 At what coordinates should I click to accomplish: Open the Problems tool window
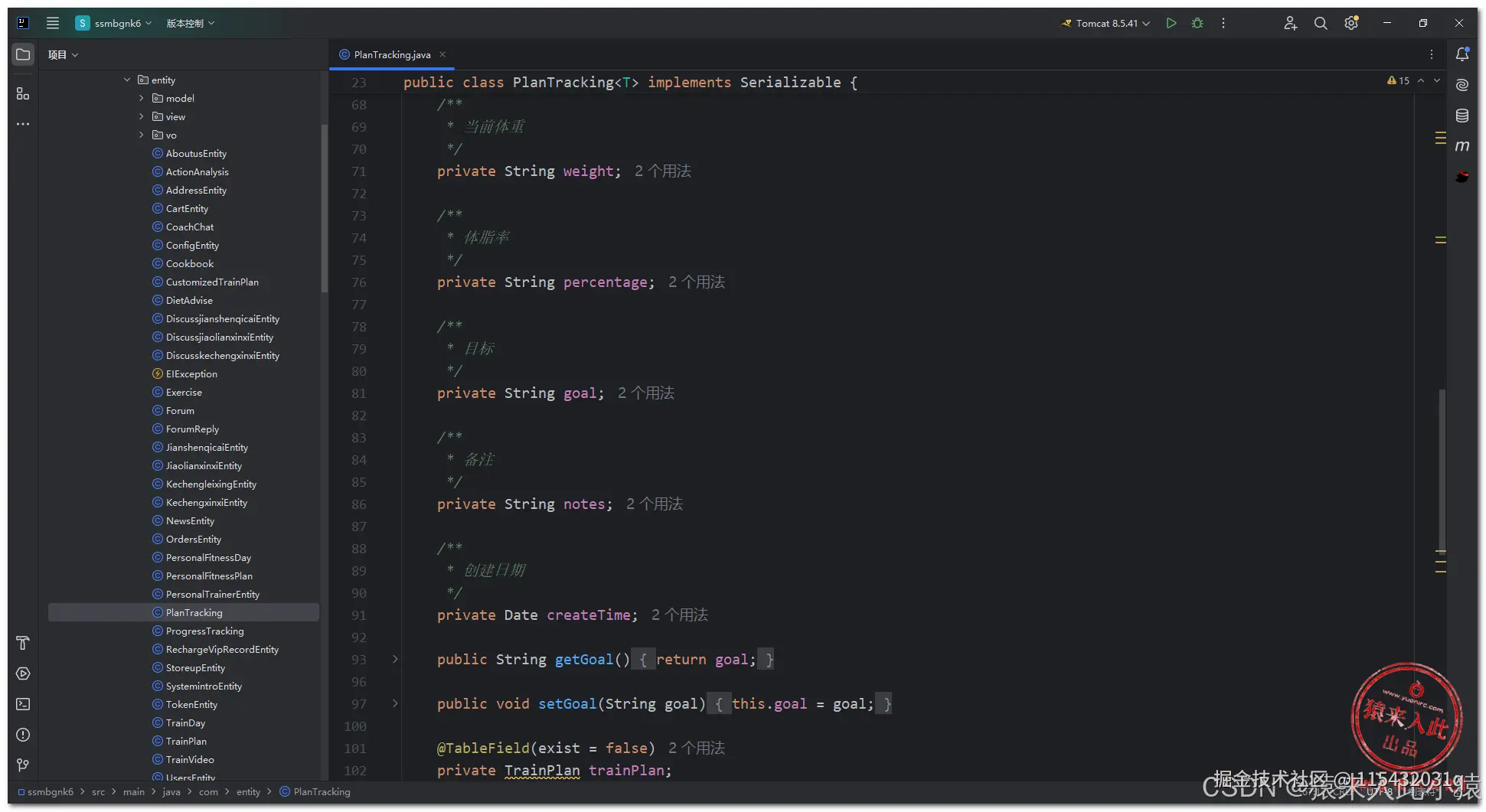[x=23, y=735]
